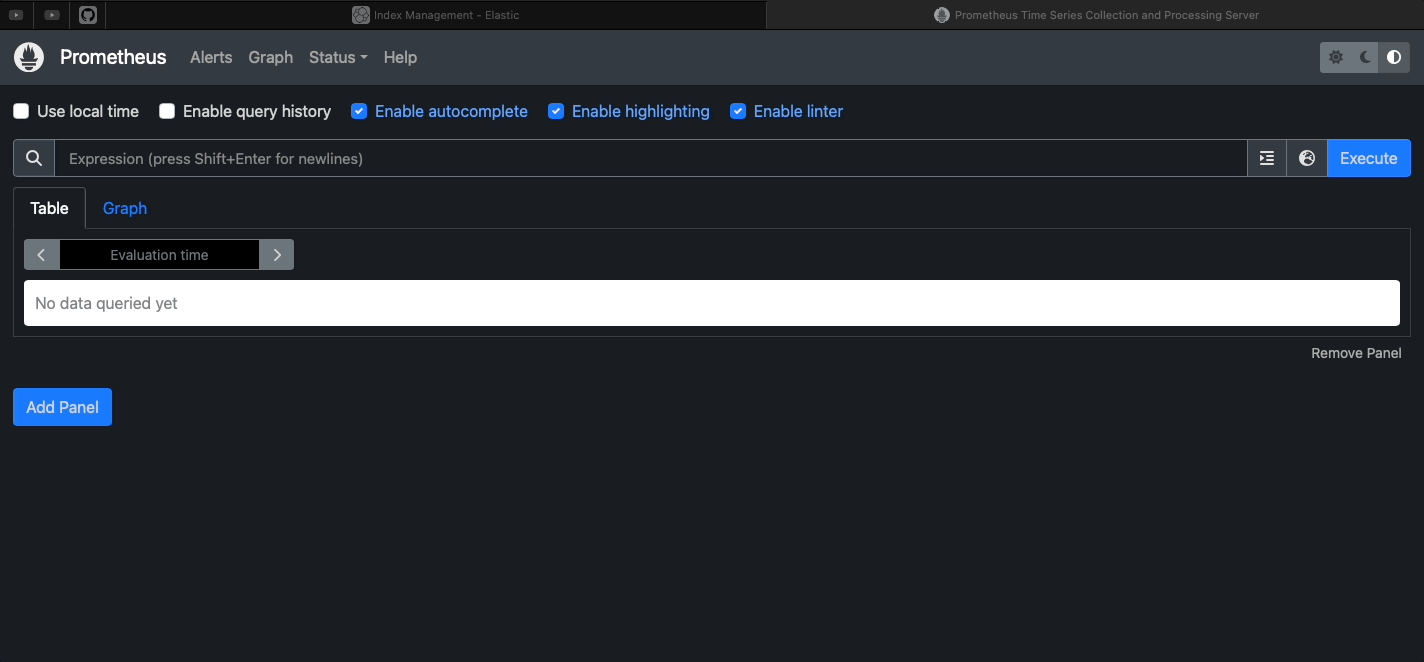The width and height of the screenshot is (1424, 662).
Task: Click the Prometheus flame logo icon
Action: click(29, 57)
